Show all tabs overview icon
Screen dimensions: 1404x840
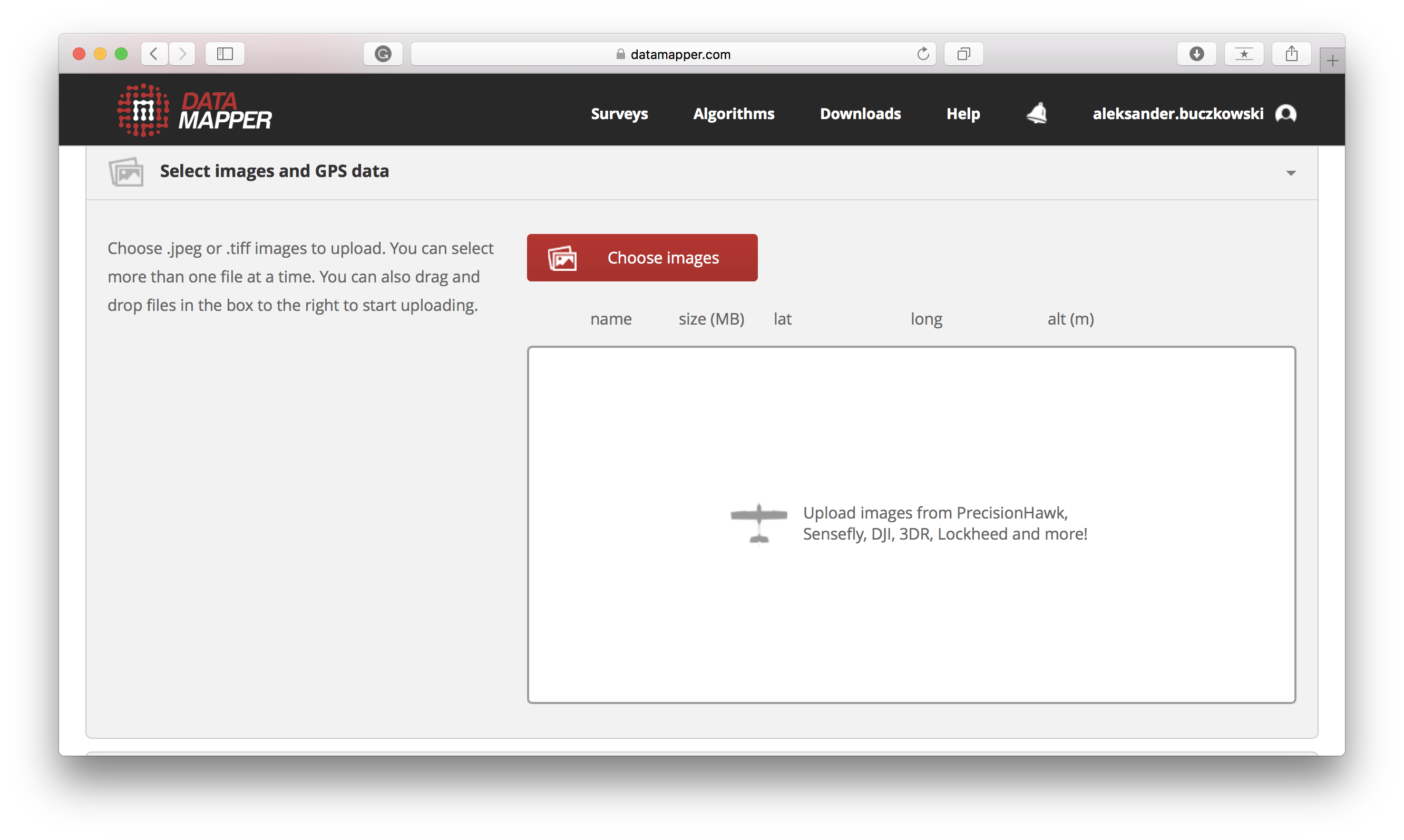(x=963, y=54)
